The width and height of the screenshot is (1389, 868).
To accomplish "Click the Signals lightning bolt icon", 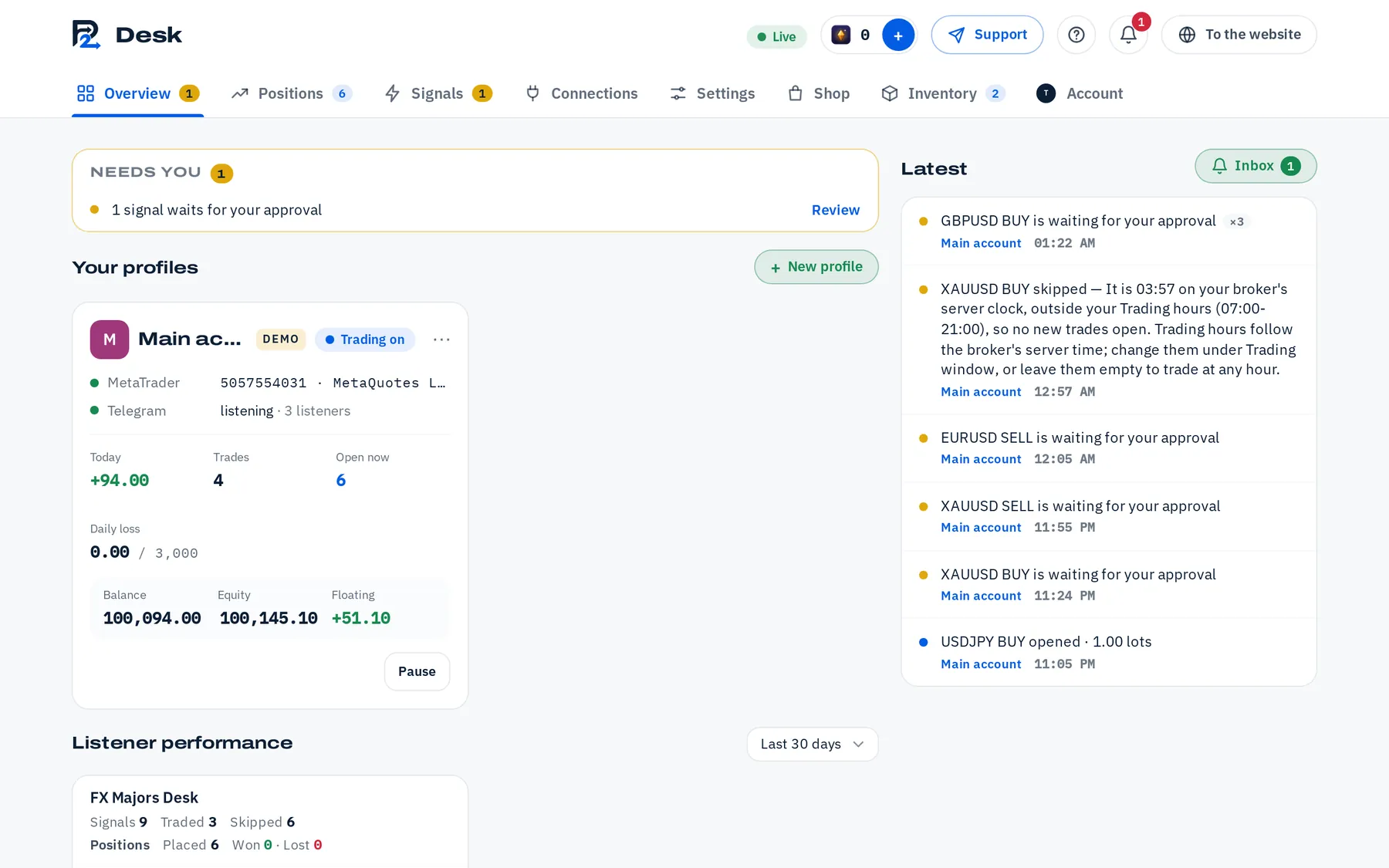I will (x=393, y=93).
